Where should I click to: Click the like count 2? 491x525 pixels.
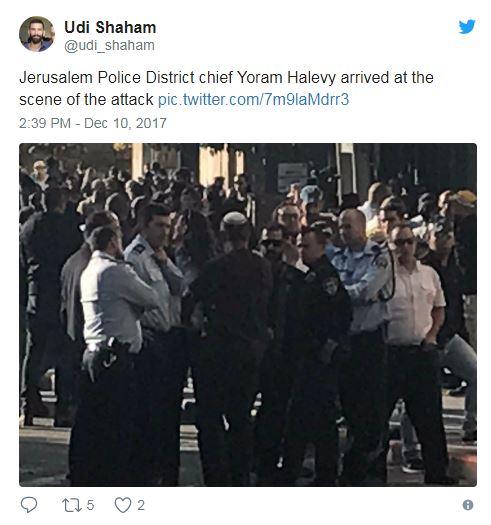pyautogui.click(x=141, y=505)
